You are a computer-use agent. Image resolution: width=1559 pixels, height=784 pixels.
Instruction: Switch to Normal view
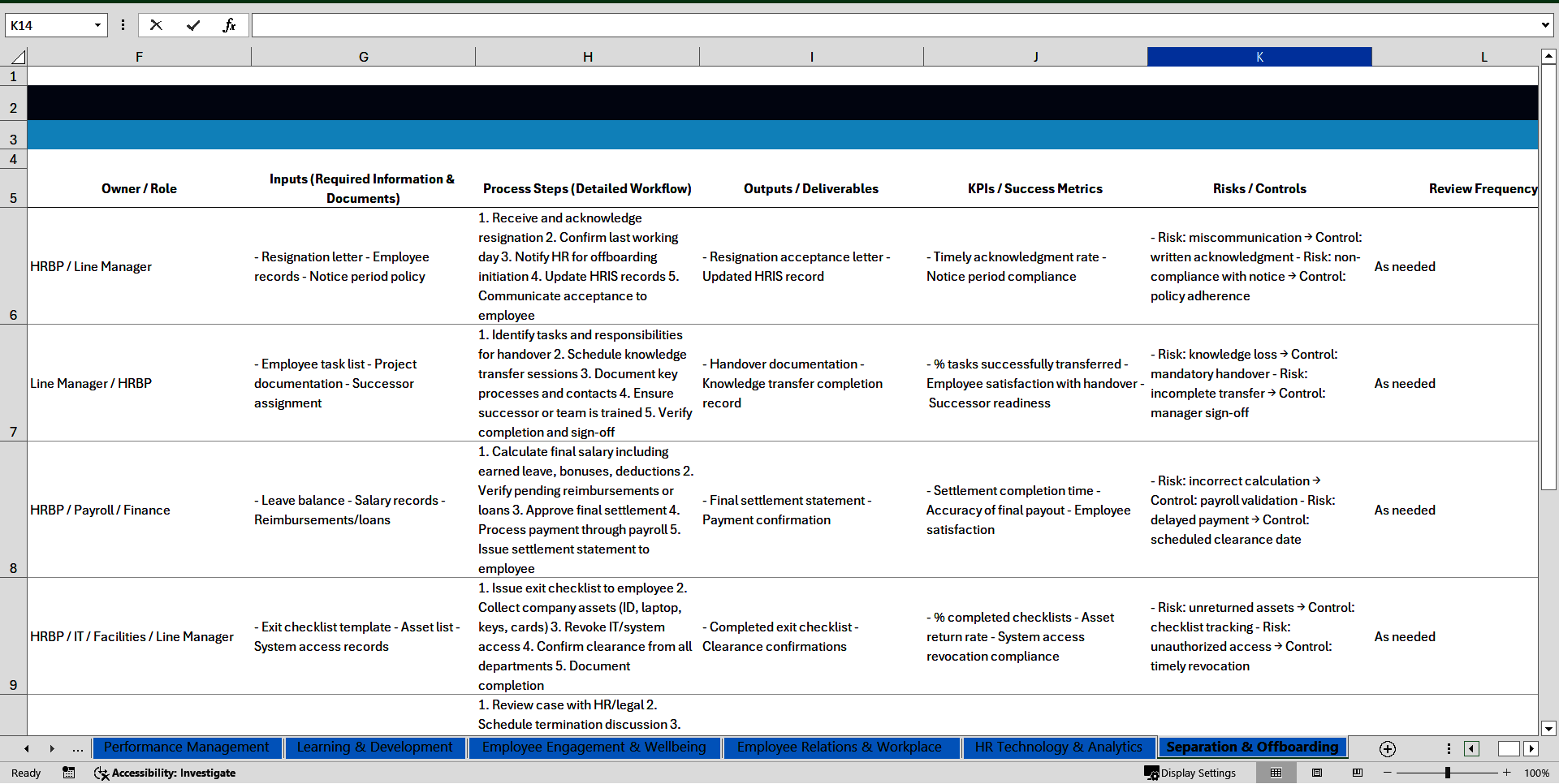(1276, 773)
